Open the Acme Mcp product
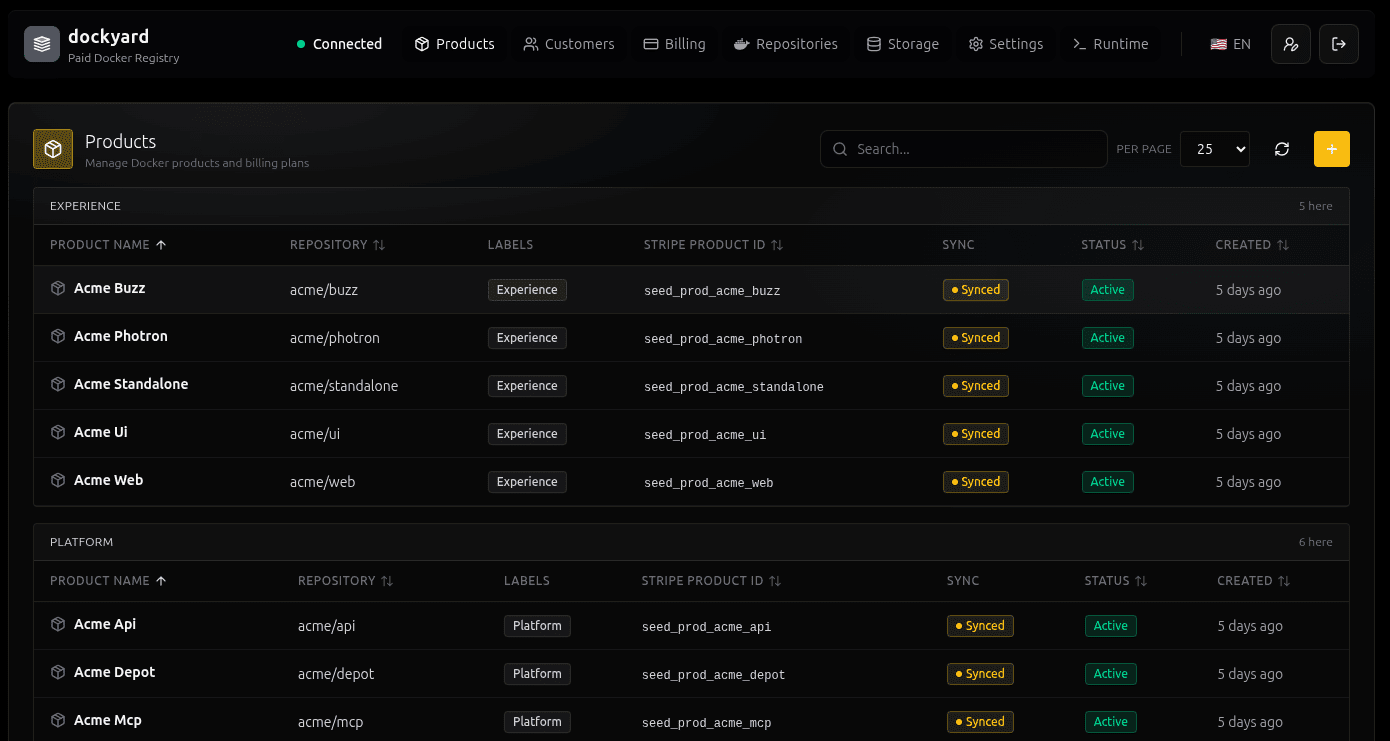This screenshot has height=741, width=1390. pos(108,720)
